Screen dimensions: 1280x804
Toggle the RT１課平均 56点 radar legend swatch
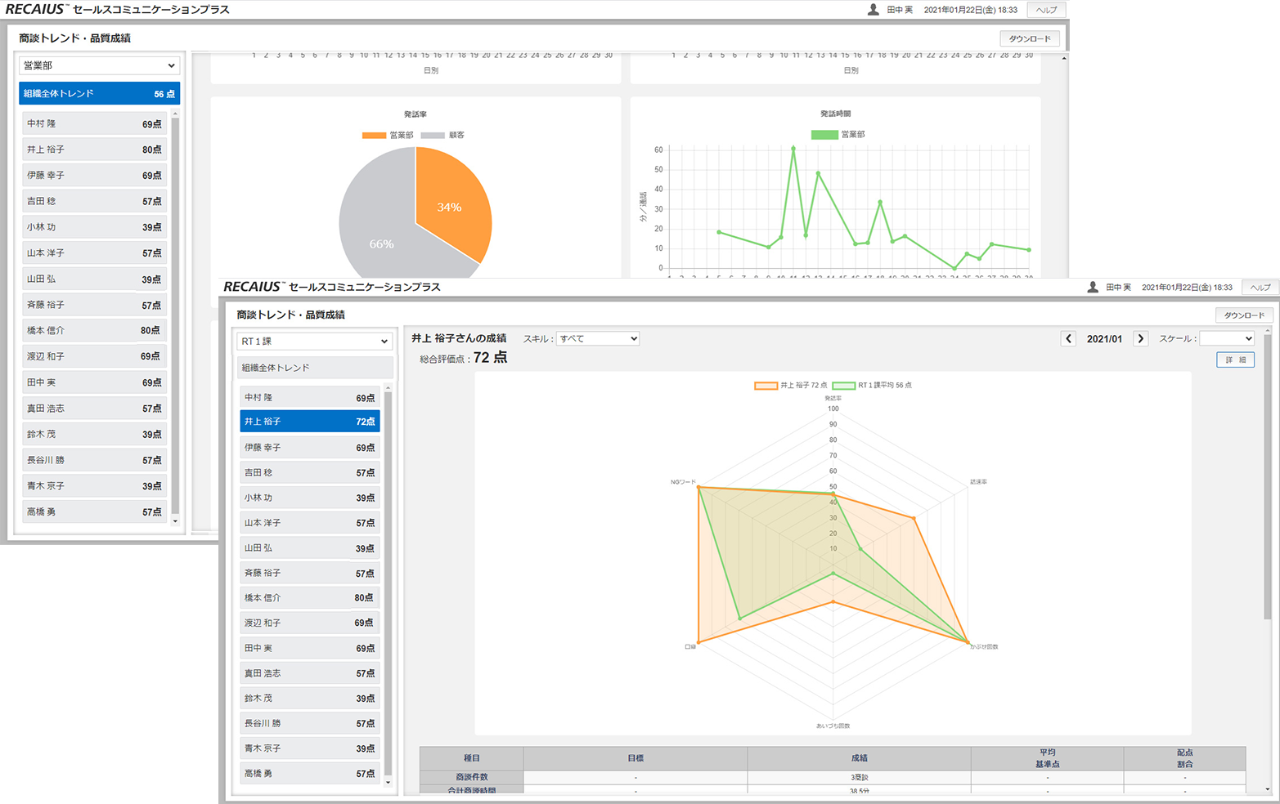click(843, 384)
